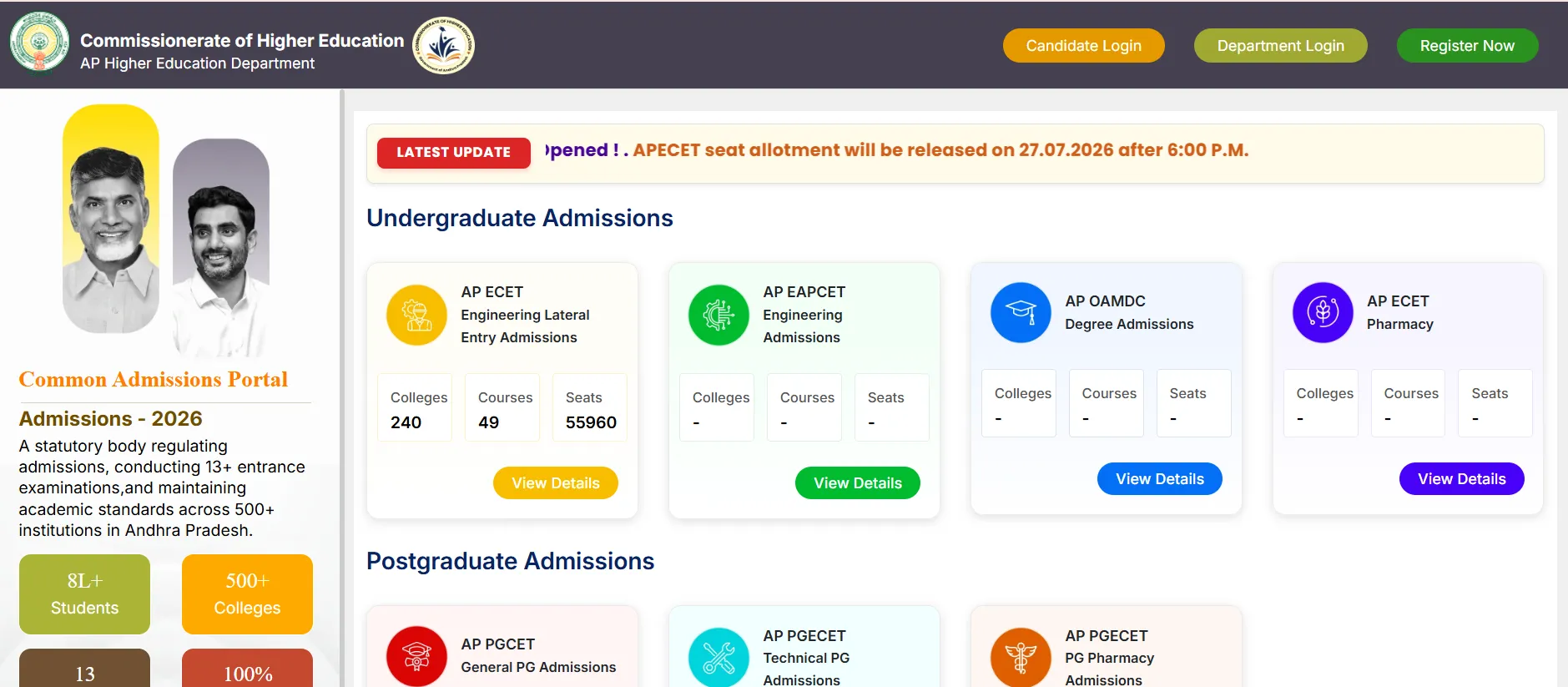The image size is (1568, 687).
Task: Click the Seats cell in AP EAPCET card
Action: click(x=892, y=407)
